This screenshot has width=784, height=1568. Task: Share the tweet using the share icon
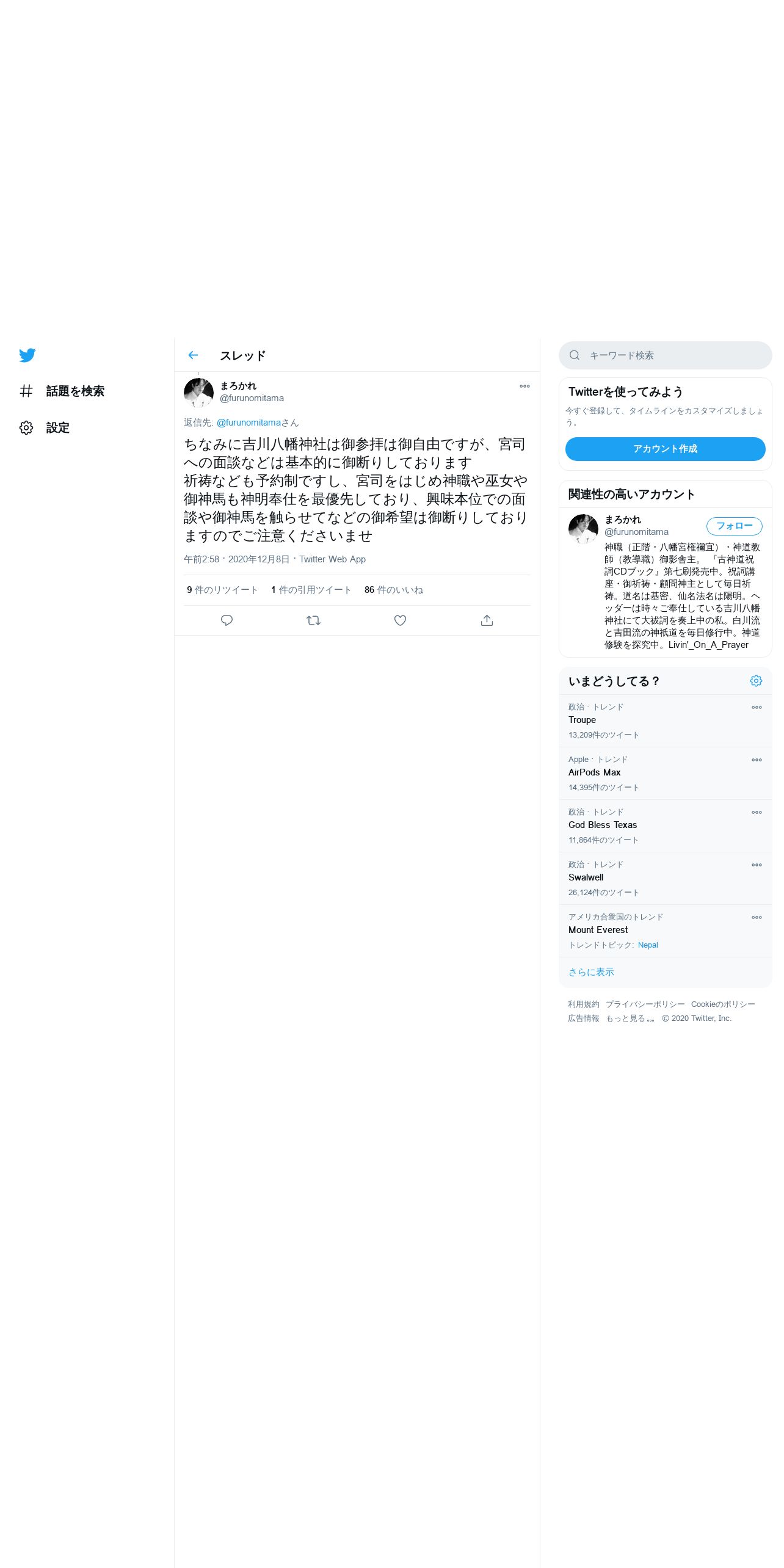click(487, 620)
